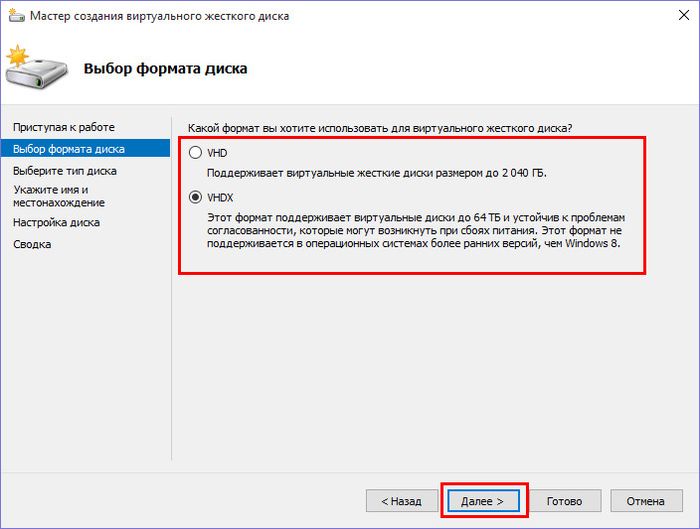
Task: Select the VHD format radio button
Action: pos(196,153)
